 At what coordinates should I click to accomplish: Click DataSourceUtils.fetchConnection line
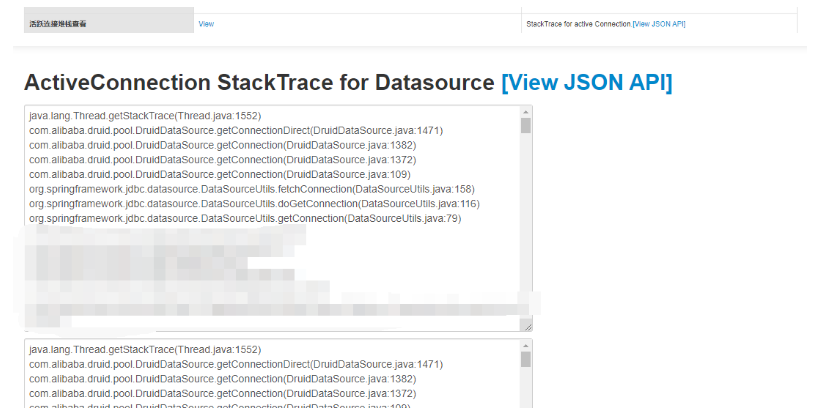(252, 189)
